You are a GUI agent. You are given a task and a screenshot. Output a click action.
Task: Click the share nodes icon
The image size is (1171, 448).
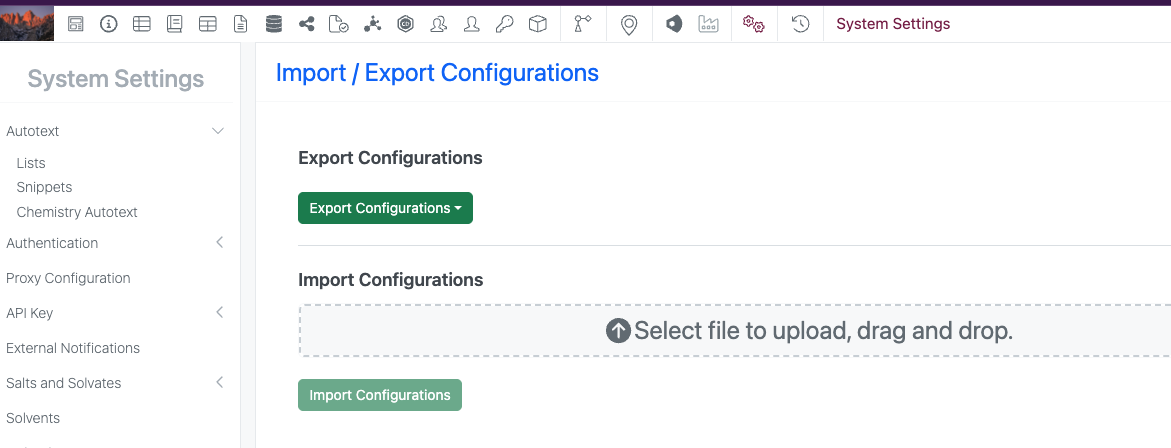point(306,24)
